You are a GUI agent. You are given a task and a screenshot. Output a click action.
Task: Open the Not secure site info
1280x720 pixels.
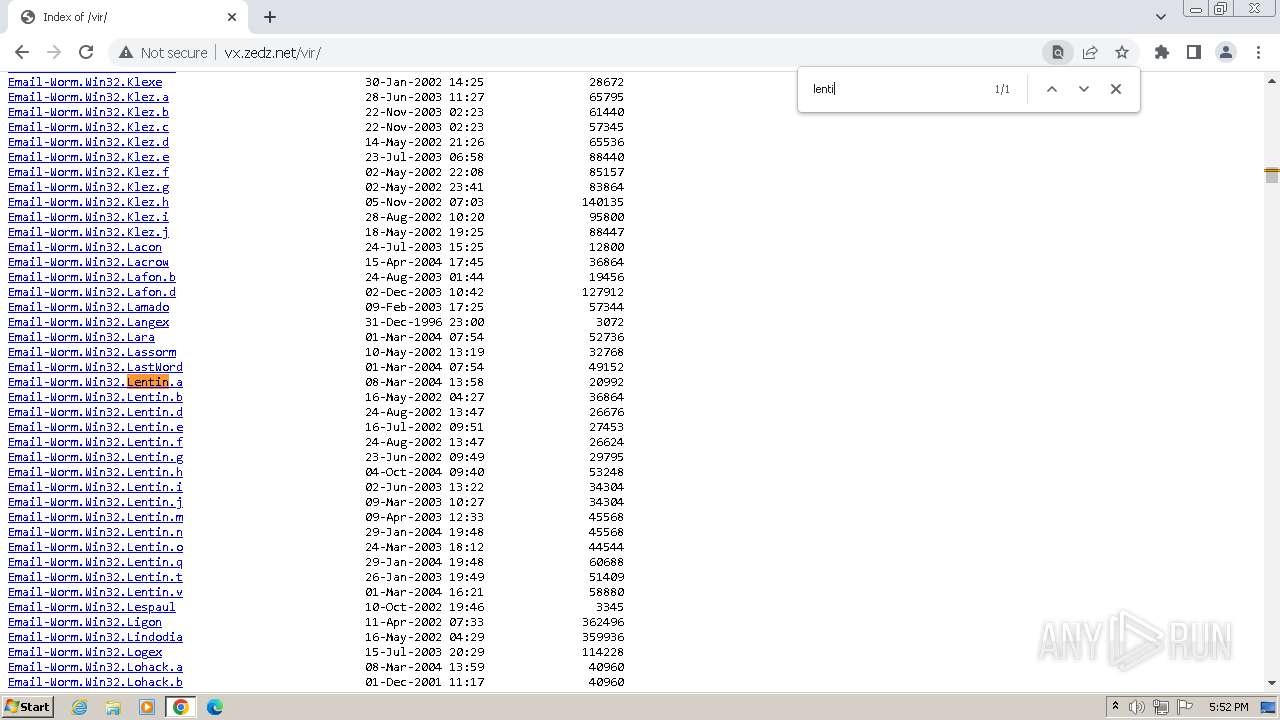click(163, 53)
